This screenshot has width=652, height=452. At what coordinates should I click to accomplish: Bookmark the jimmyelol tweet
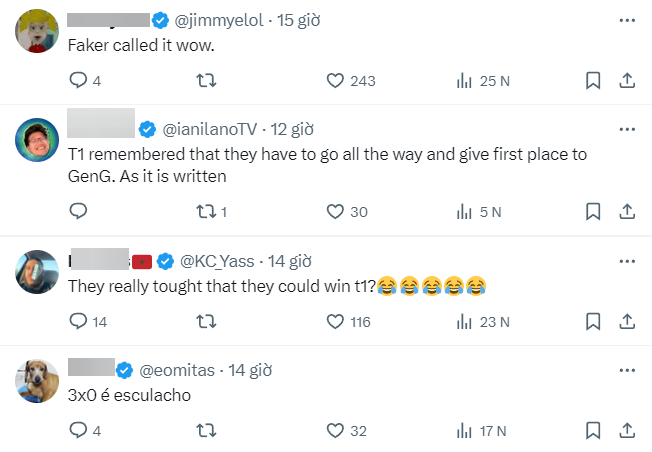click(592, 81)
